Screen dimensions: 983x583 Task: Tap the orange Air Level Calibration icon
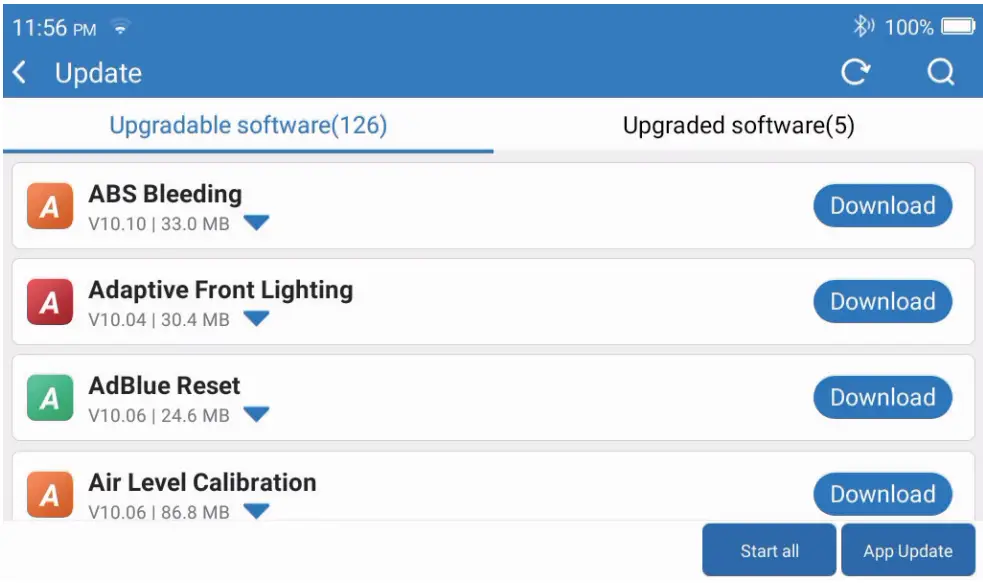click(50, 494)
